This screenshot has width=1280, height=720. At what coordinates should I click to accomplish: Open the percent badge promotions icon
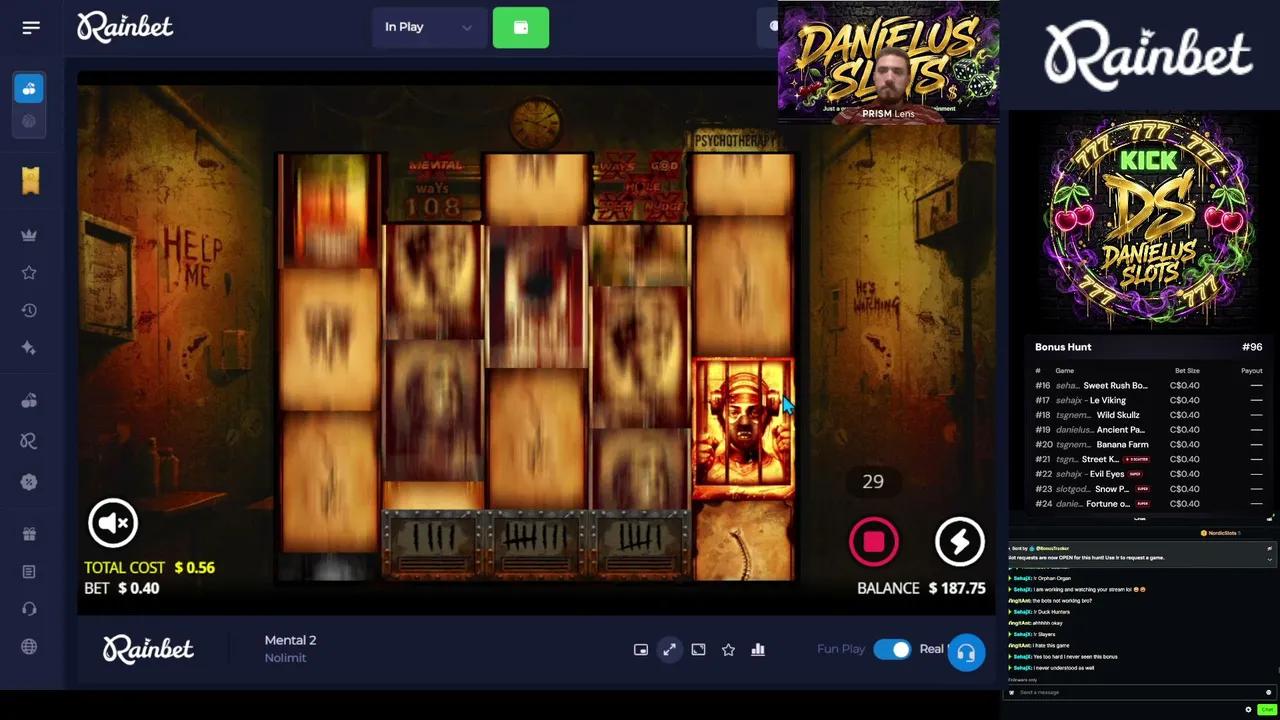[x=29, y=482]
